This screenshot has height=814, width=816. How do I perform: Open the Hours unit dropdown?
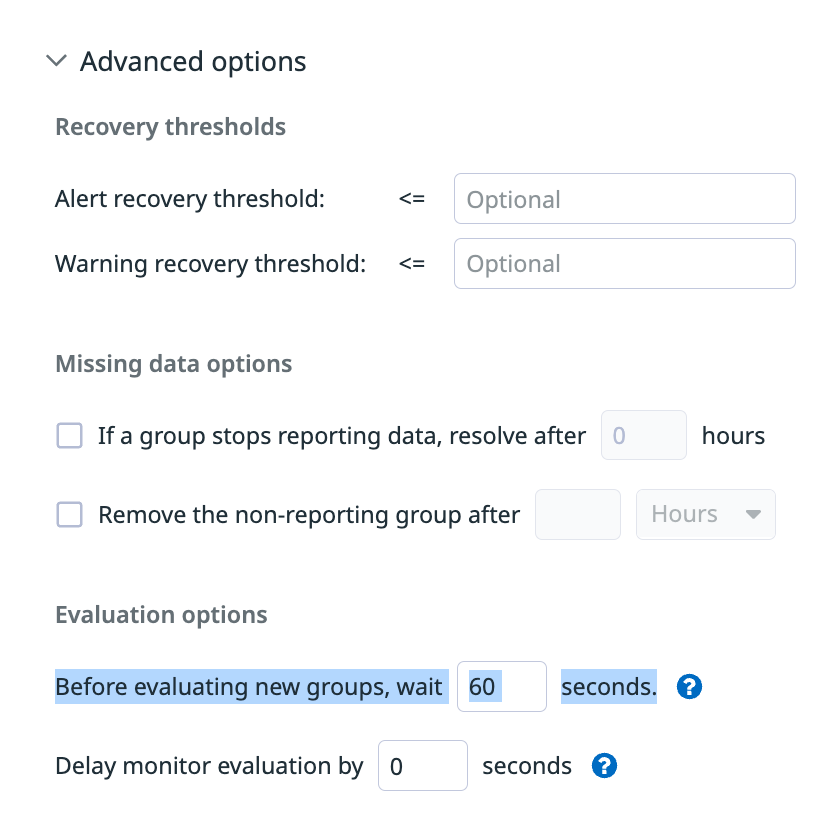pyautogui.click(x=705, y=515)
